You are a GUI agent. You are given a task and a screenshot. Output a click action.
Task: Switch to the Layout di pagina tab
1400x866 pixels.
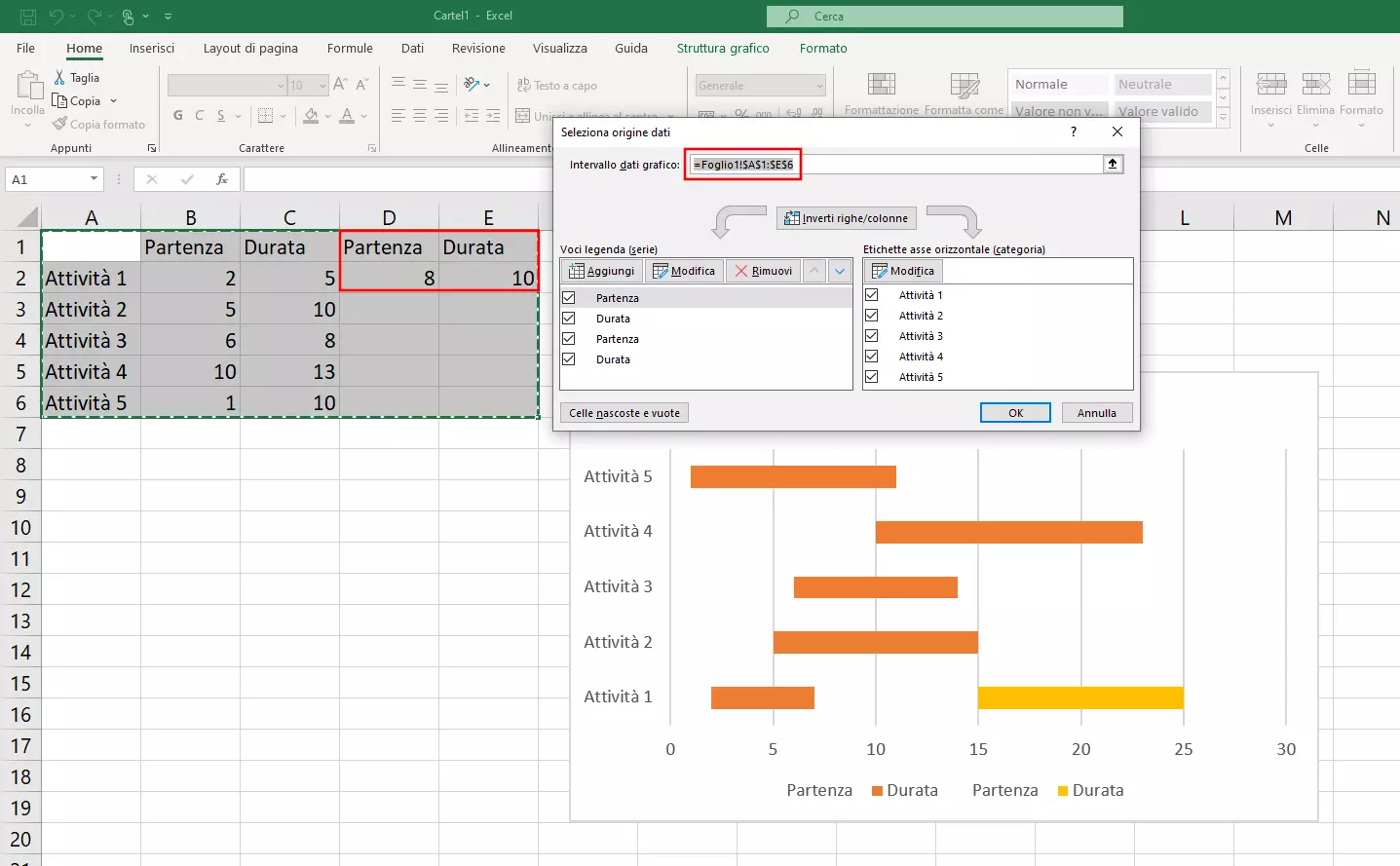(250, 48)
